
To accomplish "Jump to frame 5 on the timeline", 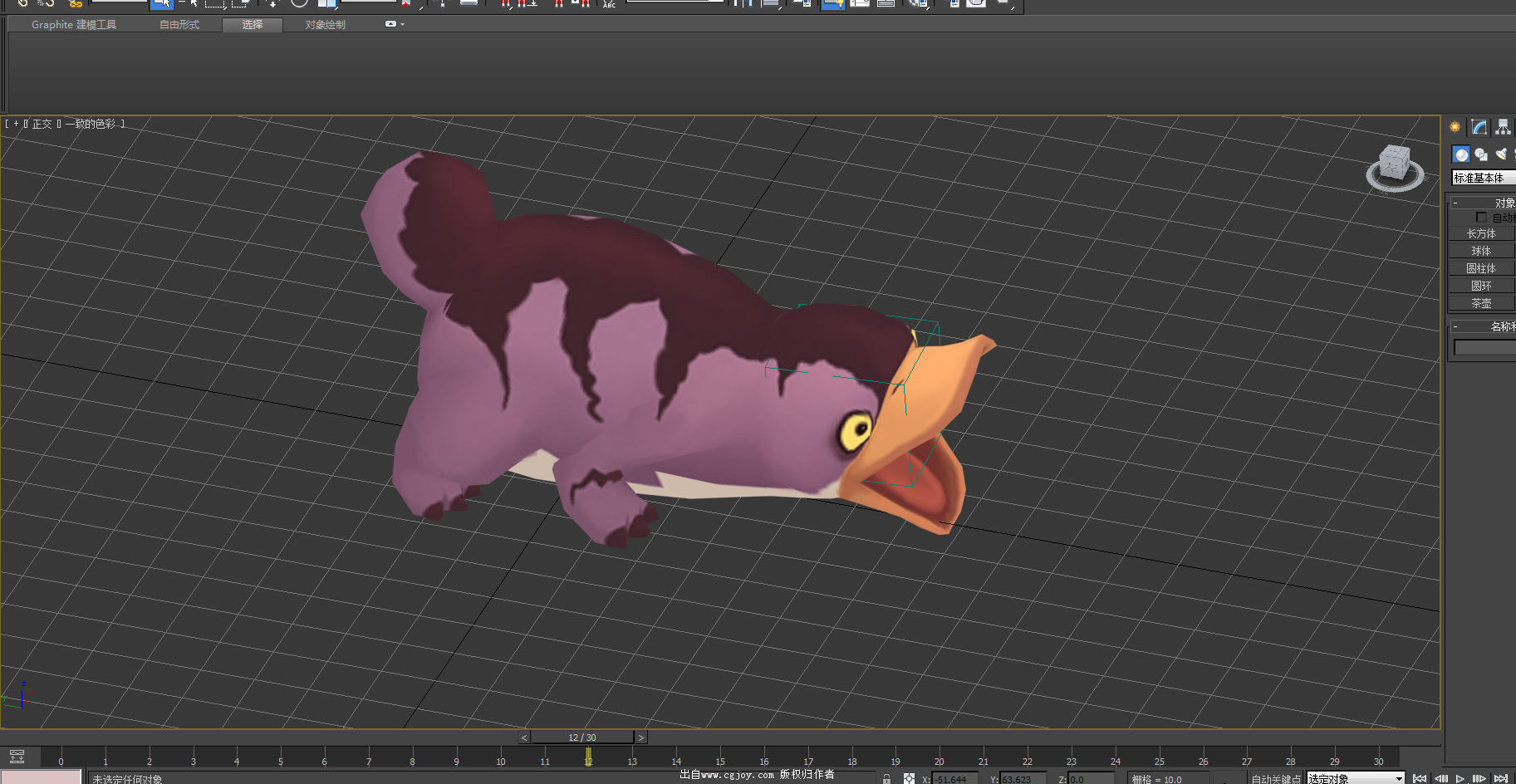I will 281,761.
